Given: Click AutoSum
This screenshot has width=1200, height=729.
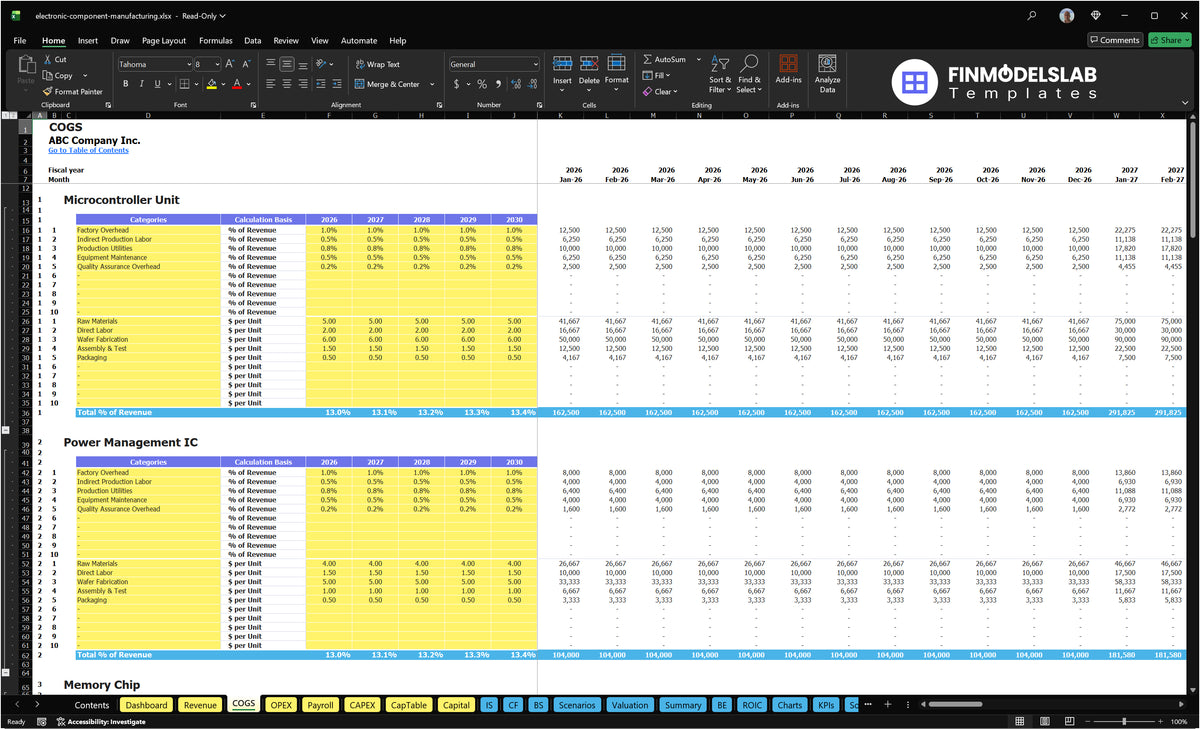Looking at the screenshot, I should tap(665, 60).
